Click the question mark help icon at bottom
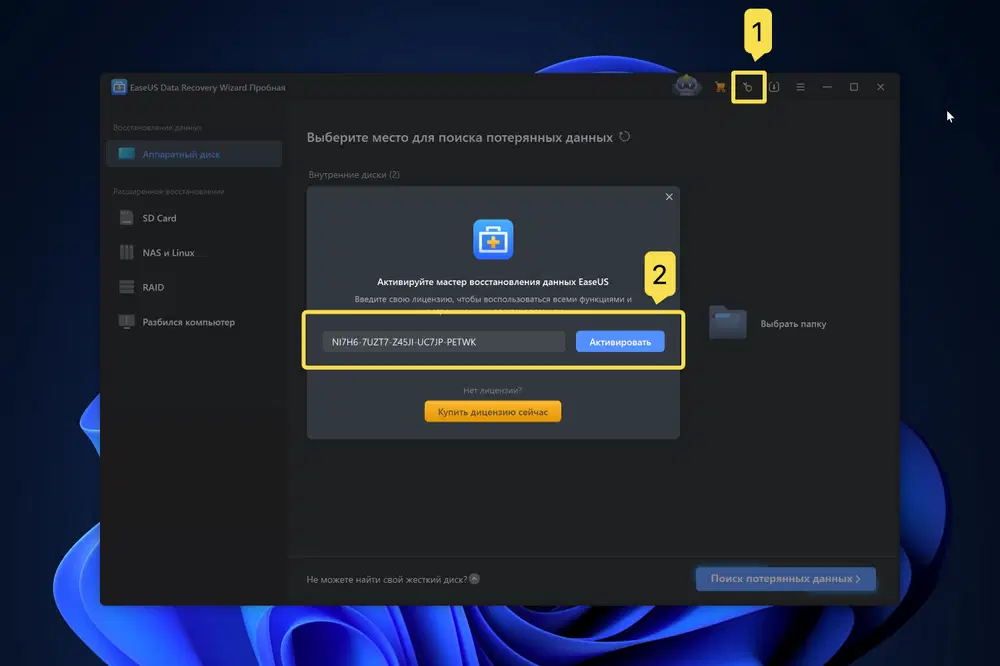The image size is (1000, 666). point(475,578)
